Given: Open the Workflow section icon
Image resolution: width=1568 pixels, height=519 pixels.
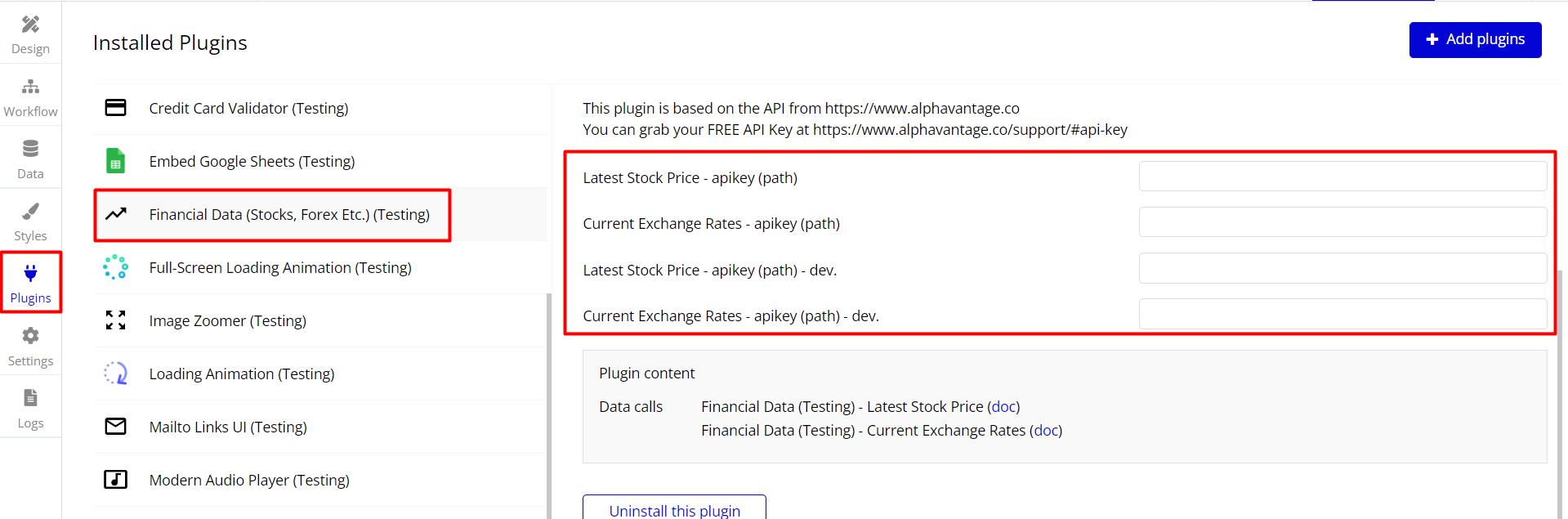Looking at the screenshot, I should tap(30, 87).
